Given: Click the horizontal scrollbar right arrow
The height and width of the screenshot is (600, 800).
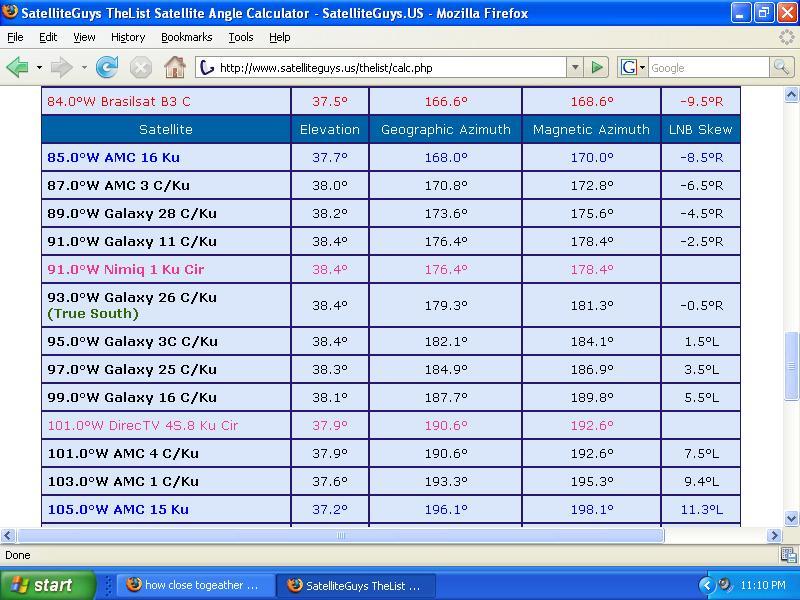Looking at the screenshot, I should click(774, 535).
